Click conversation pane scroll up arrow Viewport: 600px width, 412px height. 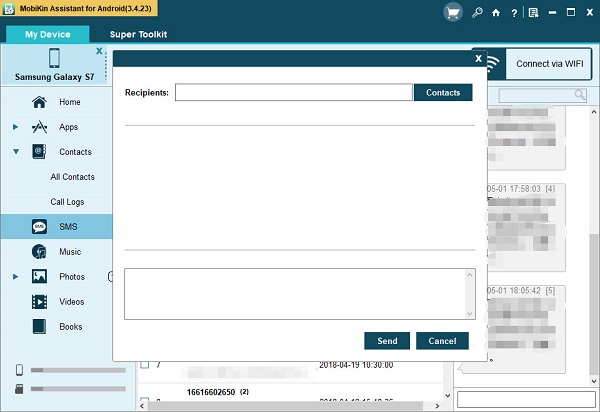[594, 112]
